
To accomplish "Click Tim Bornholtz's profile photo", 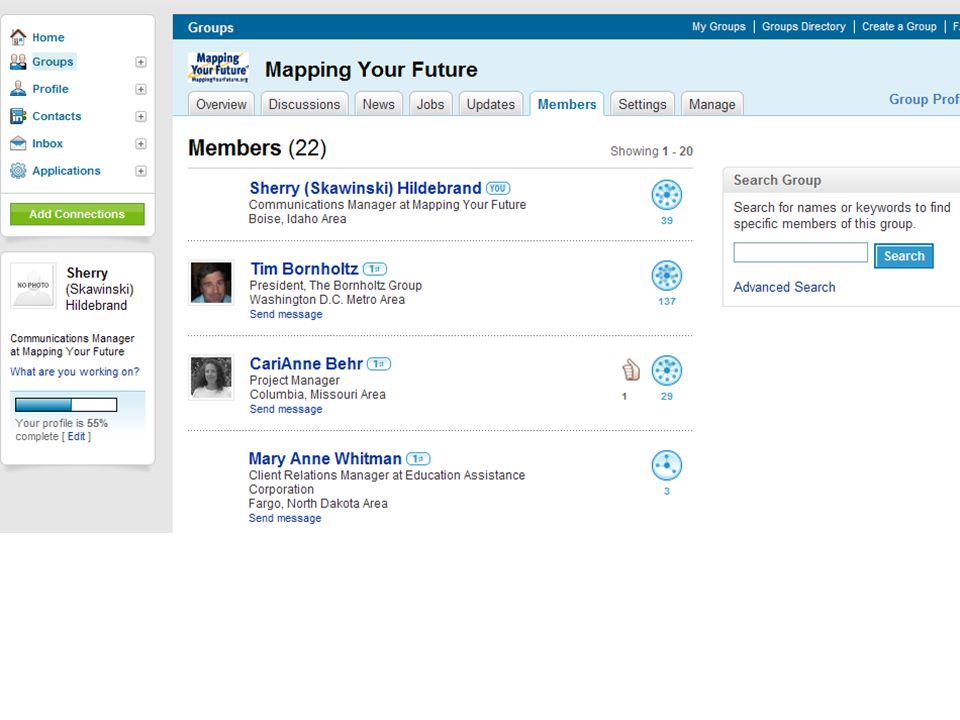I will point(211,283).
